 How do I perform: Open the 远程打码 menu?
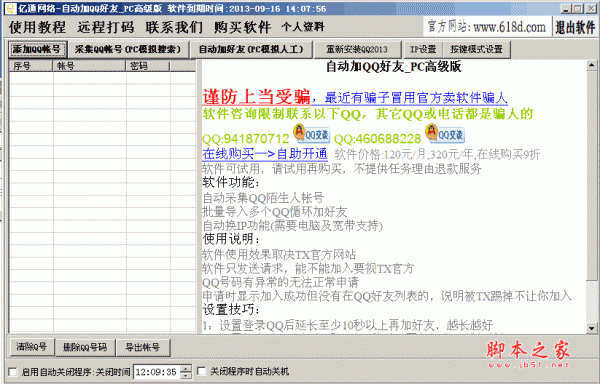(x=106, y=27)
